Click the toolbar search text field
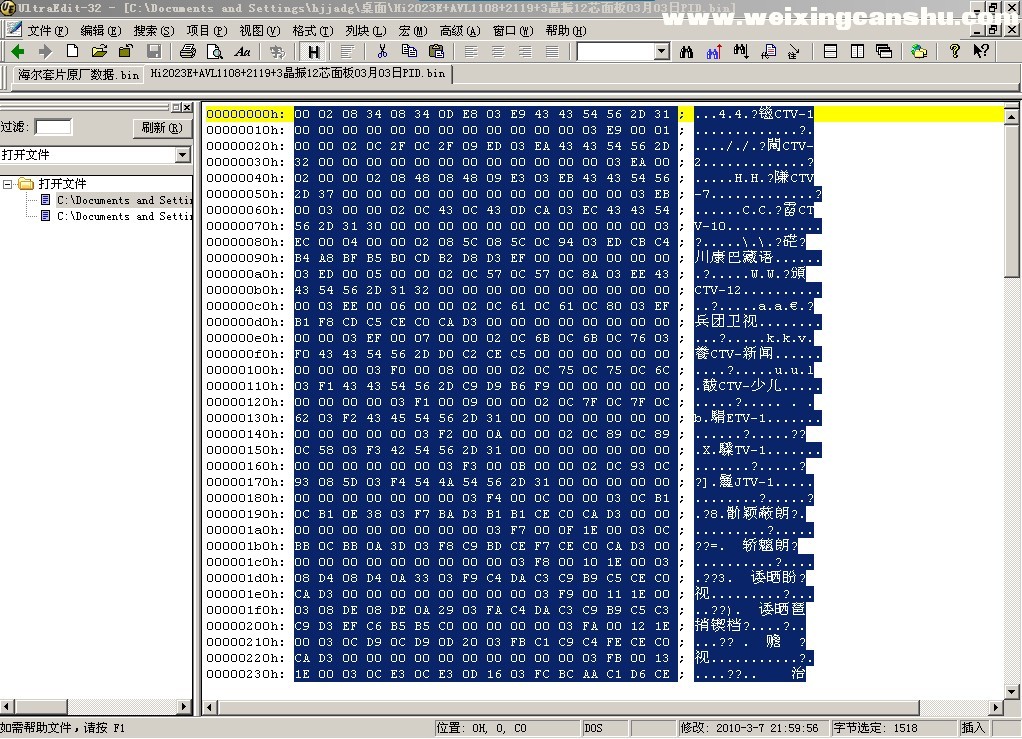 click(x=616, y=51)
